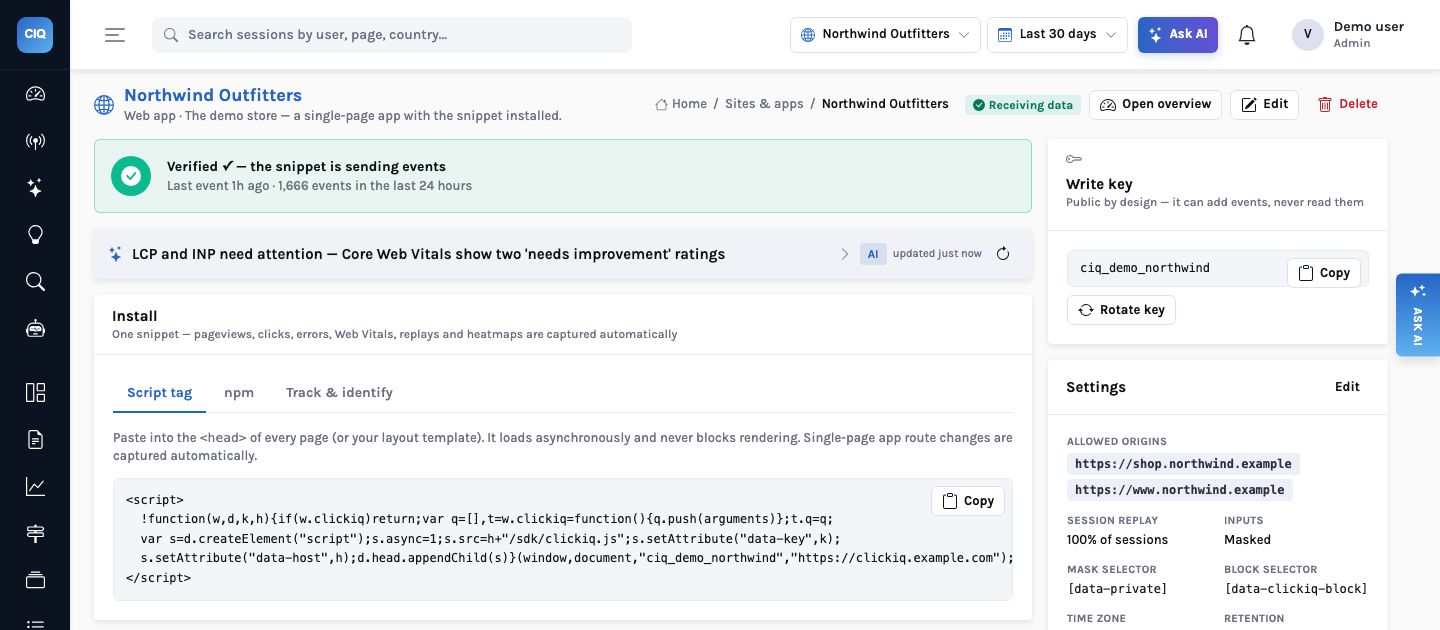Open the magnifier search icon in the sidebar
Image resolution: width=1440 pixels, height=630 pixels.
tap(35, 282)
